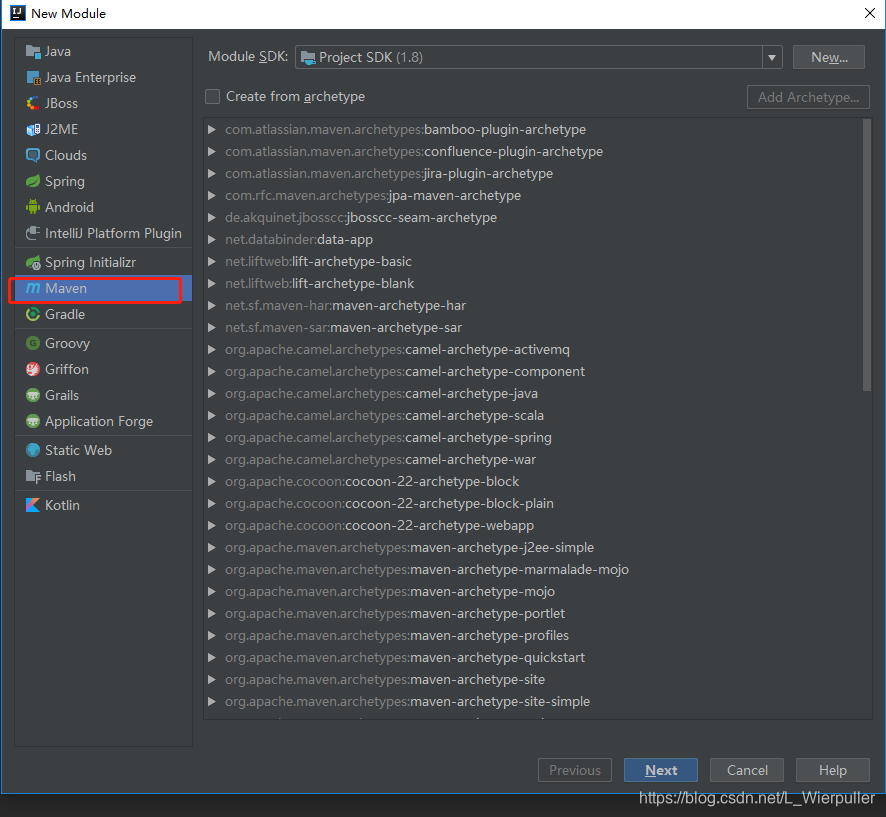Choose the Gradle icon

coord(33,314)
